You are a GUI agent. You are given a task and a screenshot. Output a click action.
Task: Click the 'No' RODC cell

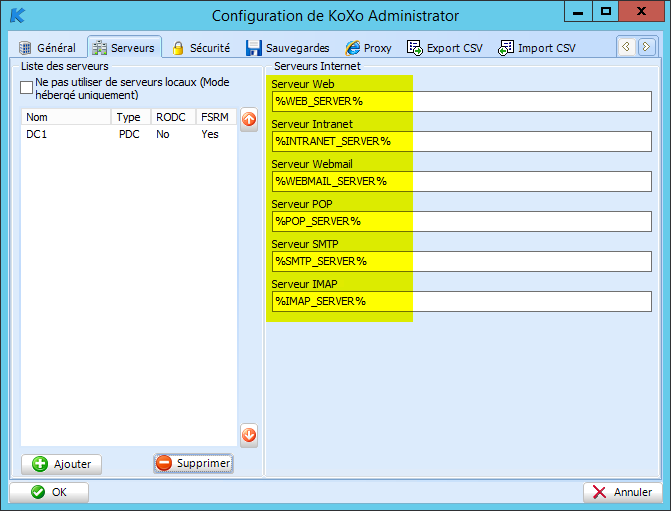(163, 134)
